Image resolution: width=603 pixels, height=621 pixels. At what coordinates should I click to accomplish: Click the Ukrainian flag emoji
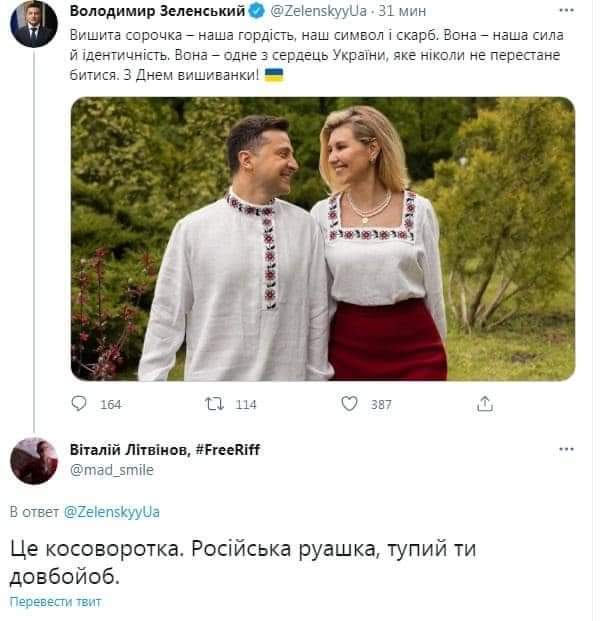point(271,75)
